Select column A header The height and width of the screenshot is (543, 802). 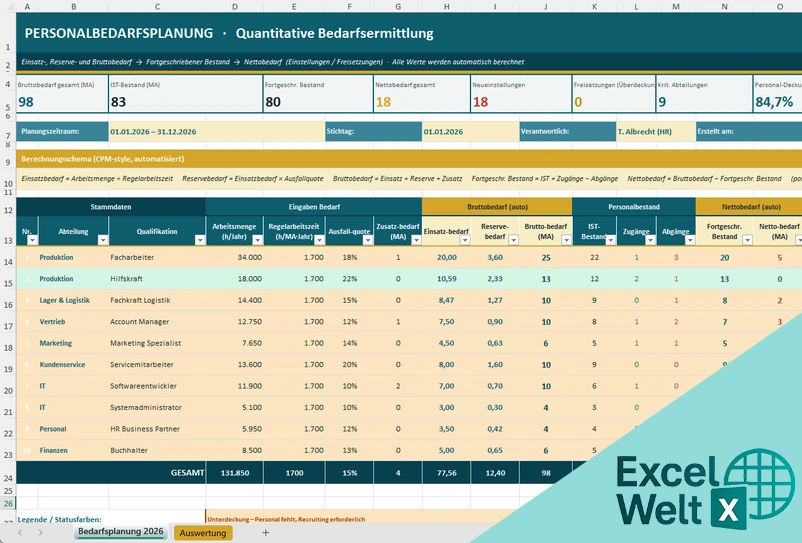point(27,6)
